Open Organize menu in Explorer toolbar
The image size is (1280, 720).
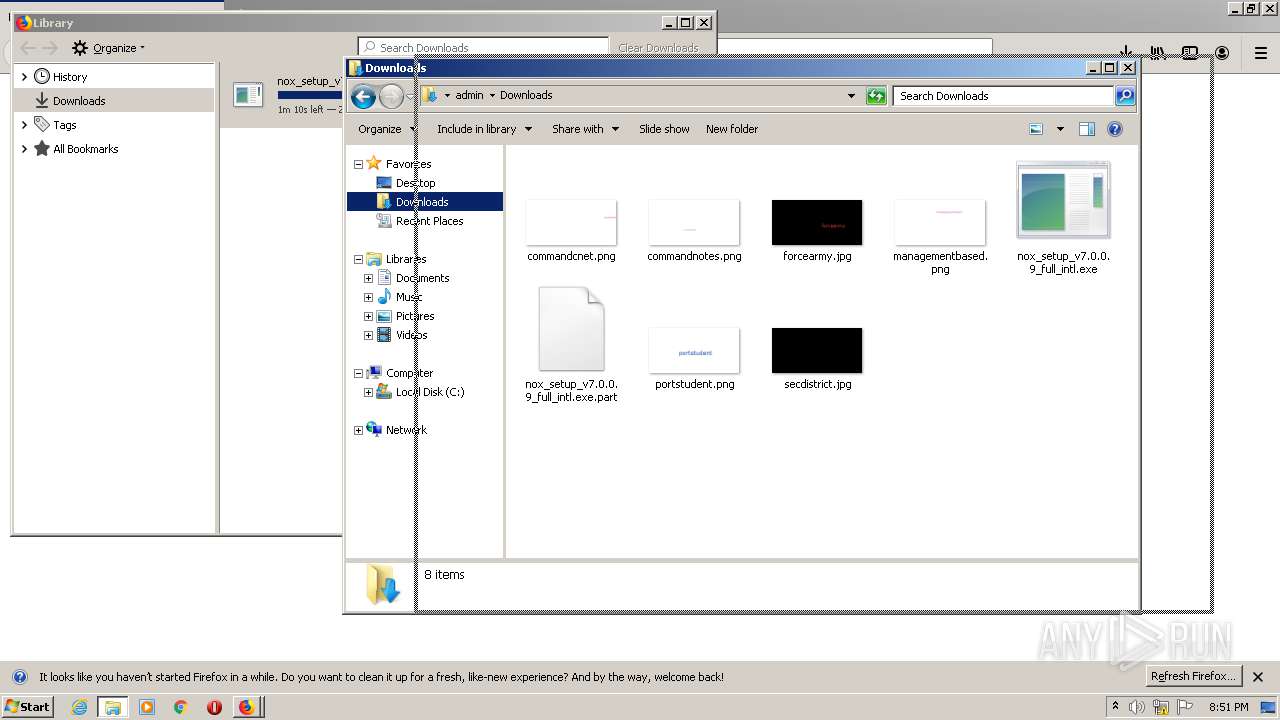click(386, 129)
